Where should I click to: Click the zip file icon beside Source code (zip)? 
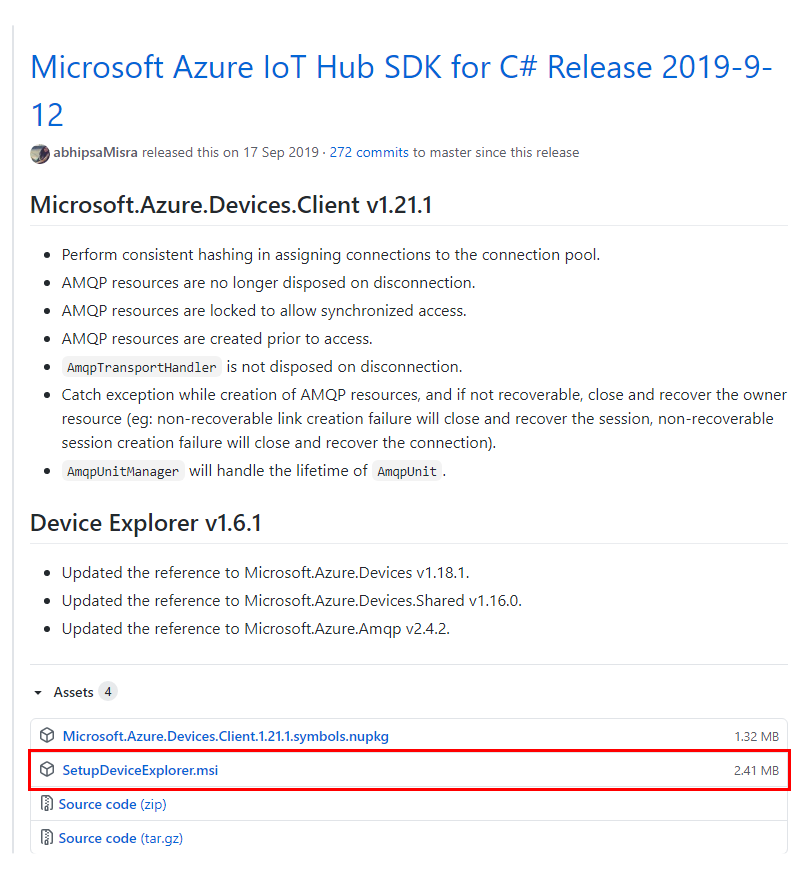[x=47, y=804]
